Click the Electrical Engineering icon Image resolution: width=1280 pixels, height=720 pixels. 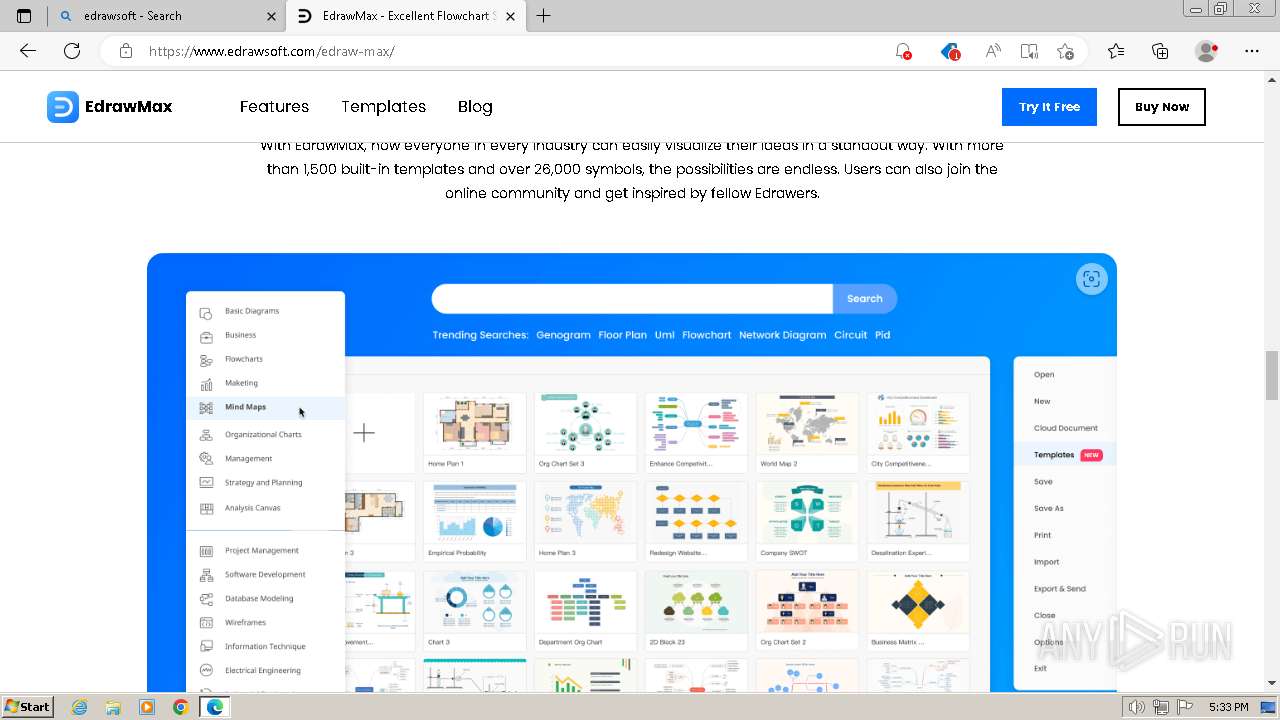206,671
